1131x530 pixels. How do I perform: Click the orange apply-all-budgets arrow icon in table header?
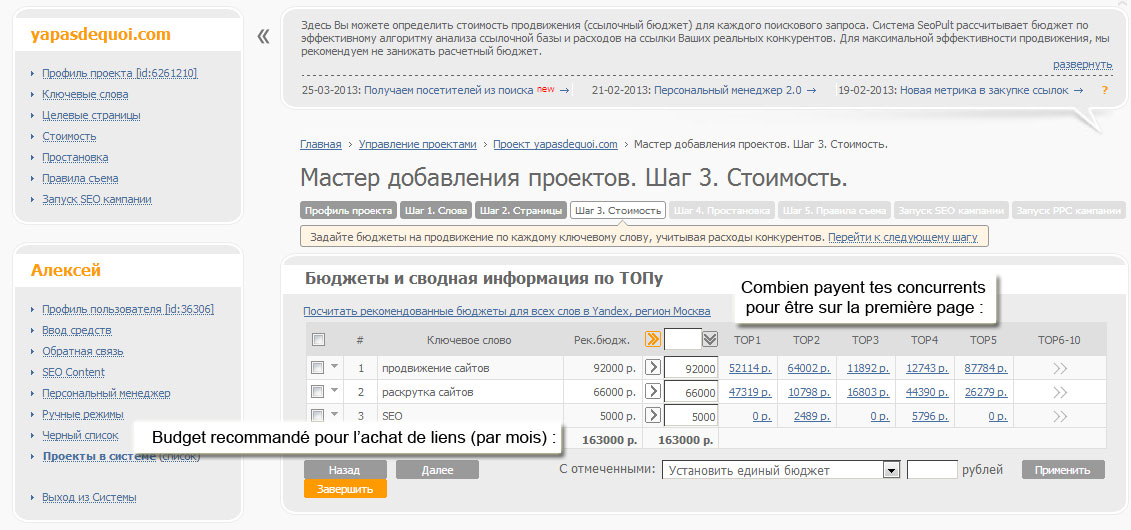pos(653,340)
